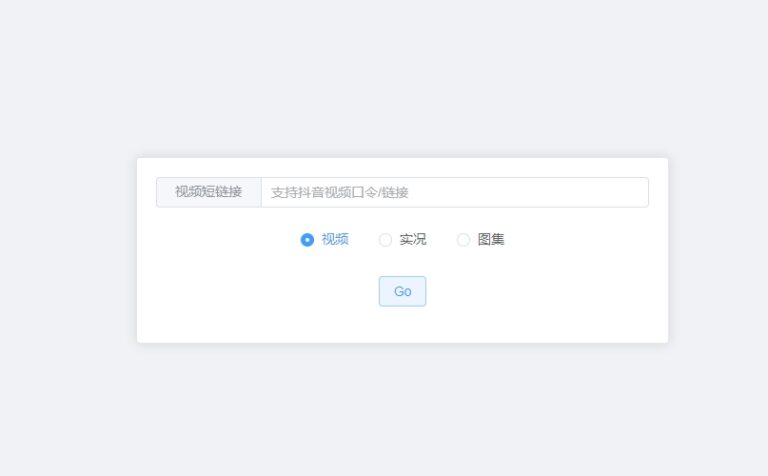Select the 实况 radio button

point(402,240)
